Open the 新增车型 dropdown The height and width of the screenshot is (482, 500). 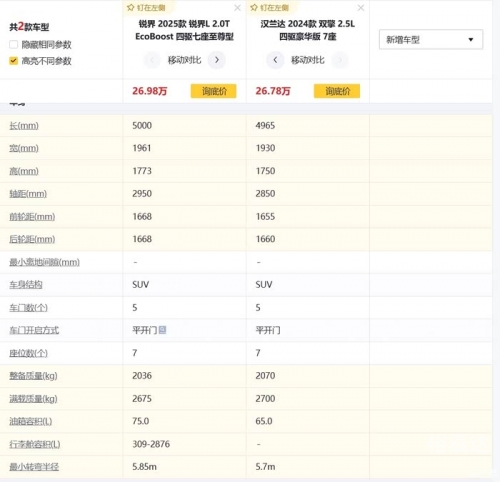click(x=431, y=40)
